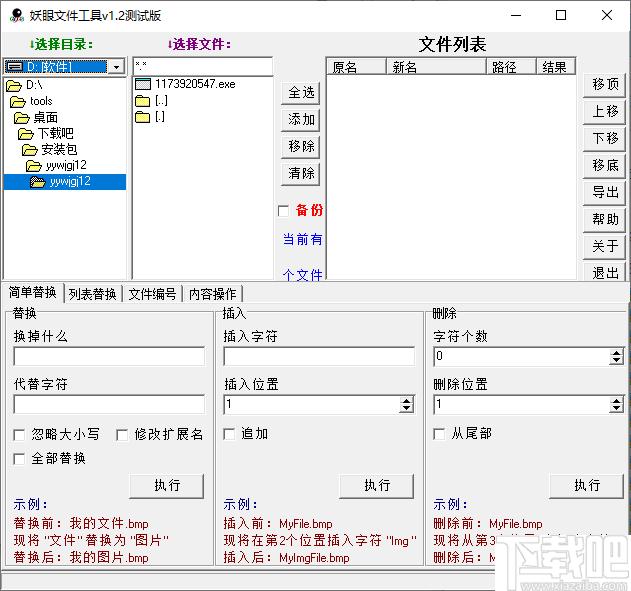Image resolution: width=631 pixels, height=591 pixels.
Task: Click the 移顶 move to top button
Action: tap(604, 84)
